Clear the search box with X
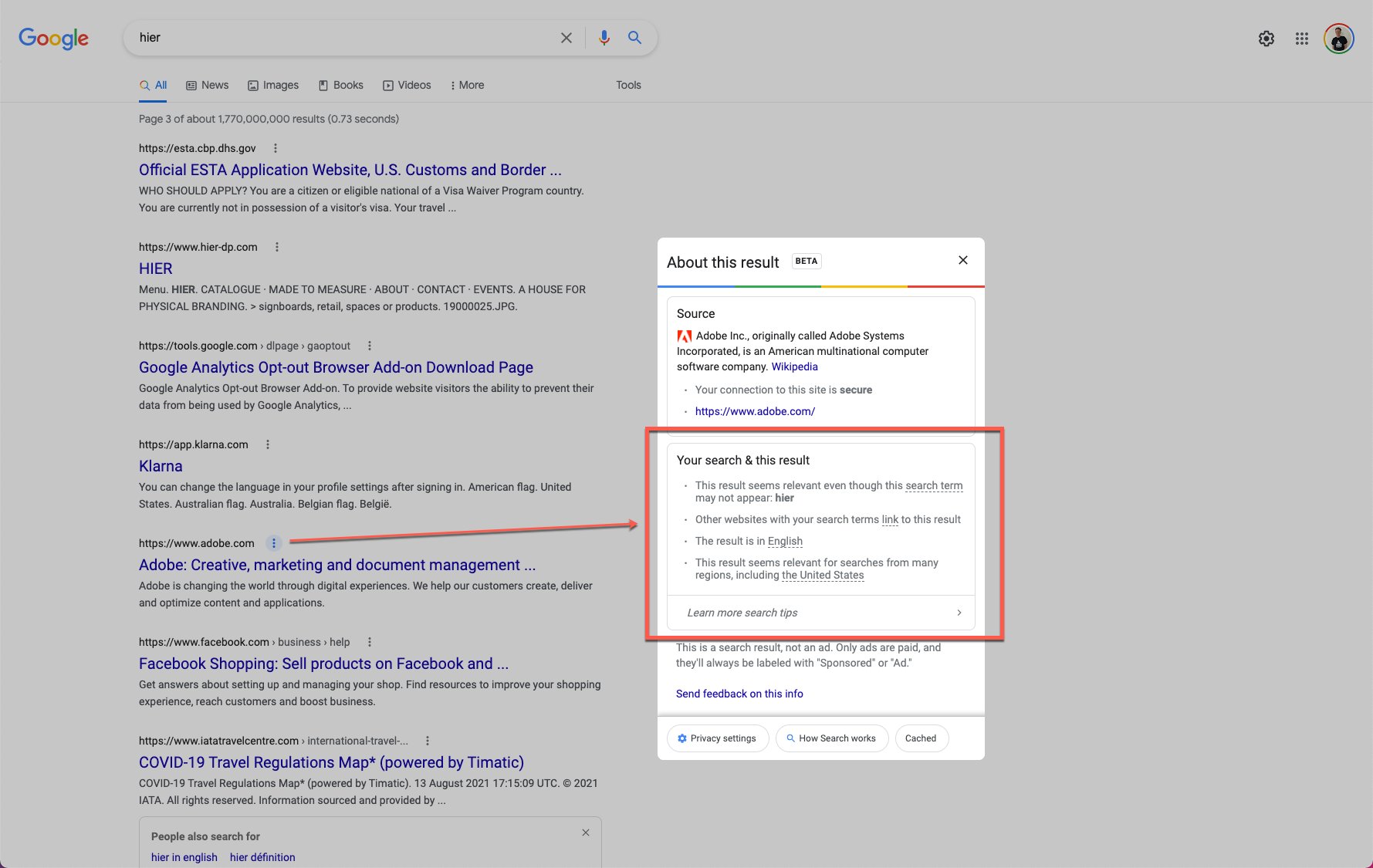Screen dimensions: 1373x868 (x=566, y=38)
